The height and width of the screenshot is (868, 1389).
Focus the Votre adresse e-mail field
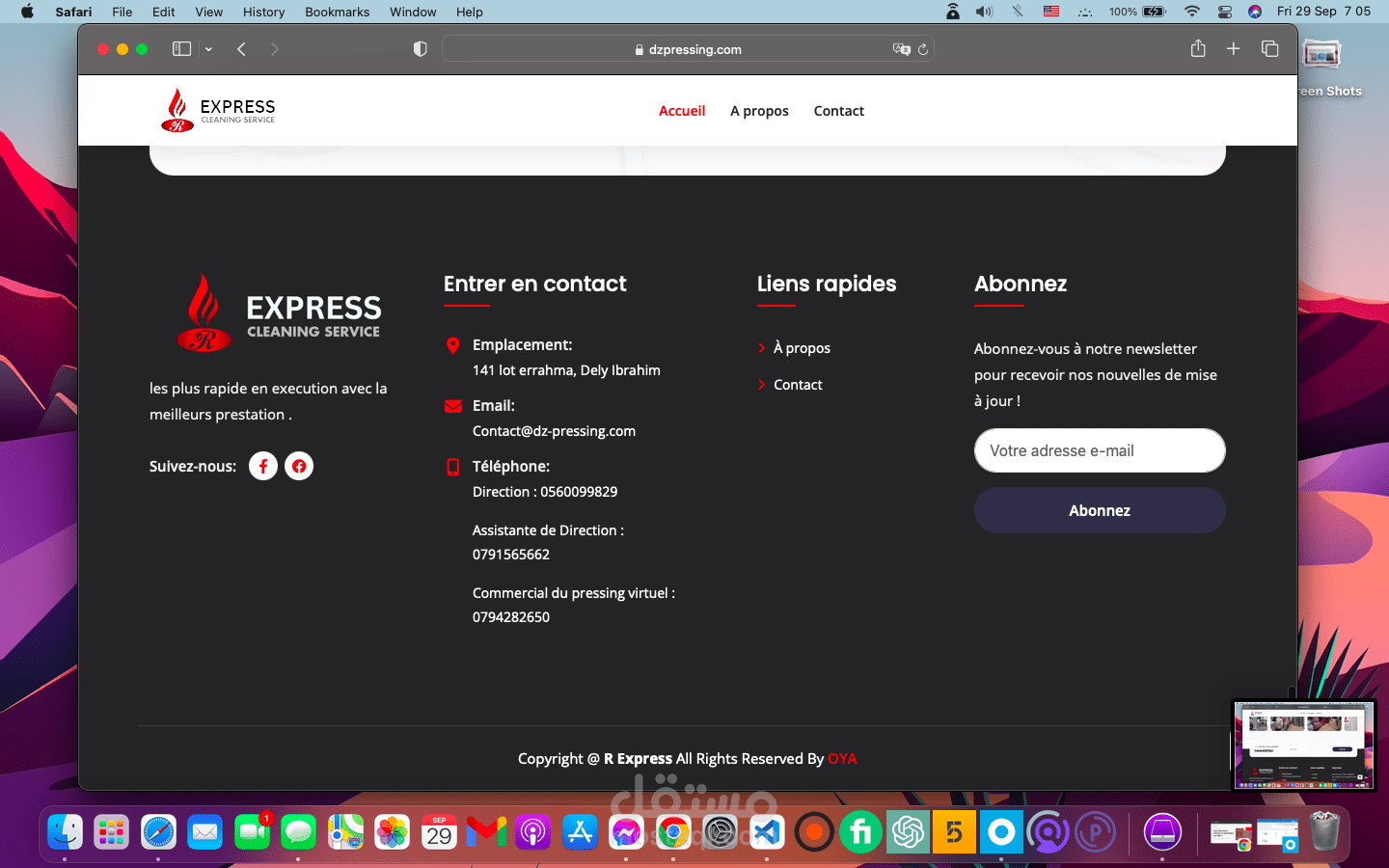(x=1100, y=450)
